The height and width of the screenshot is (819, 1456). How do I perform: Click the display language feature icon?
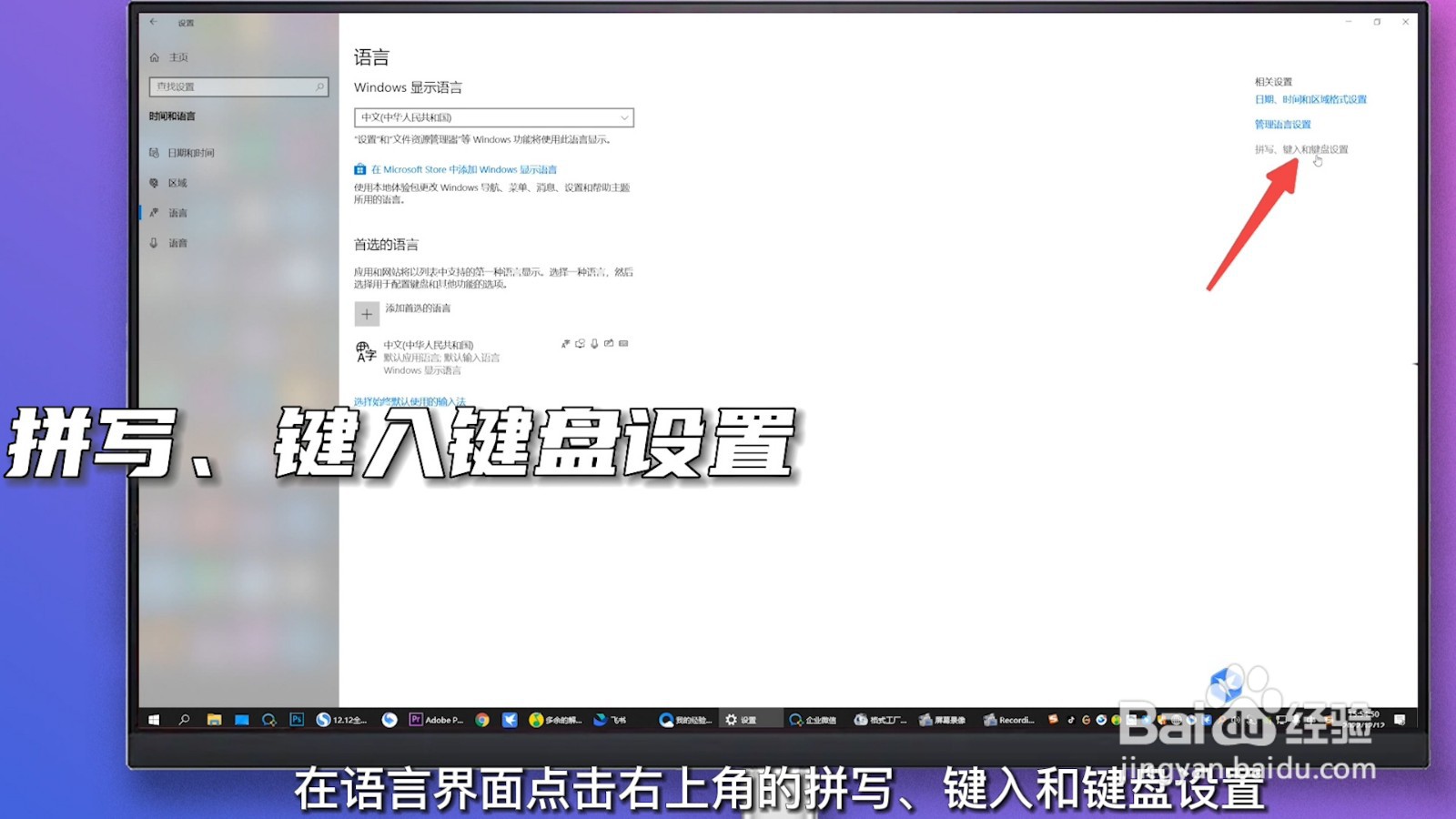[x=565, y=344]
